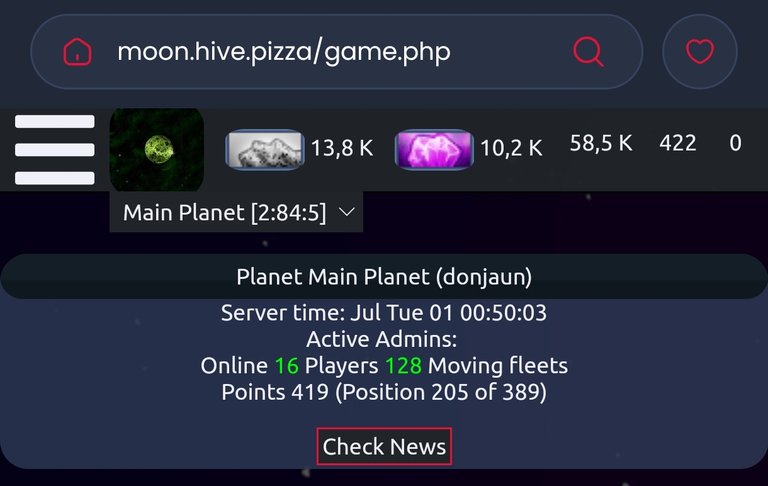Screen dimensions: 768x486
Task: Click the chevron beside Main Planet
Action: (347, 212)
